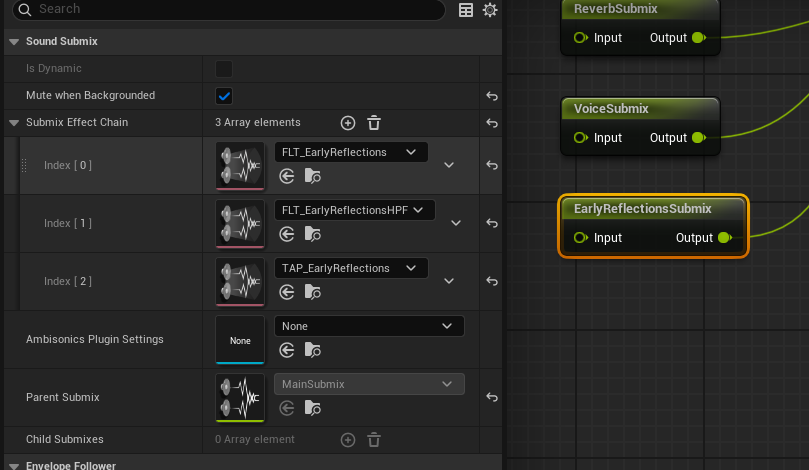Image resolution: width=809 pixels, height=470 pixels.
Task: Click the EarlyReflectionsSubmix Output pin
Action: click(x=725, y=238)
